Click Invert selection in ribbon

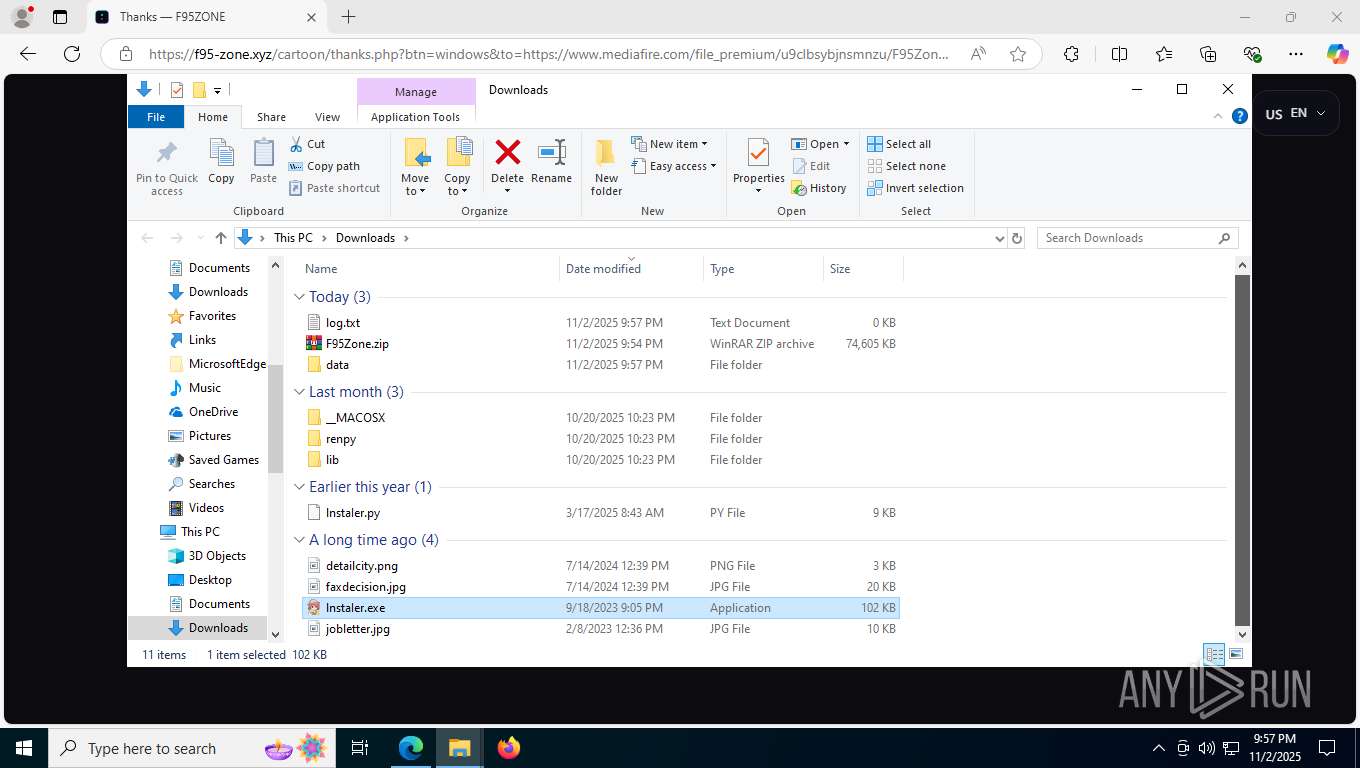click(x=915, y=188)
